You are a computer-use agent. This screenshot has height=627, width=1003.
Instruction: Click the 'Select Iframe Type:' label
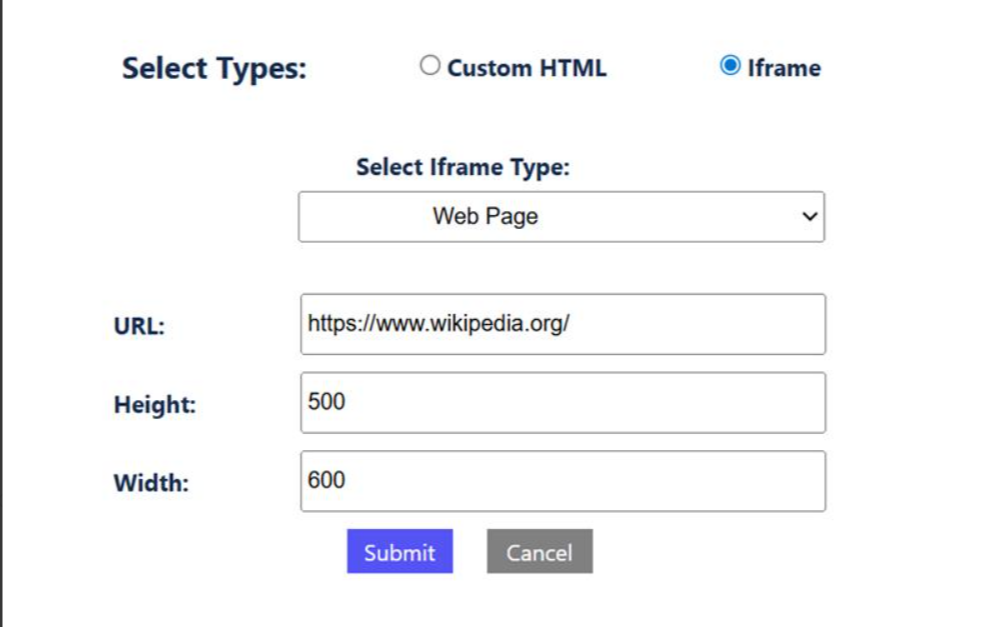click(x=463, y=167)
